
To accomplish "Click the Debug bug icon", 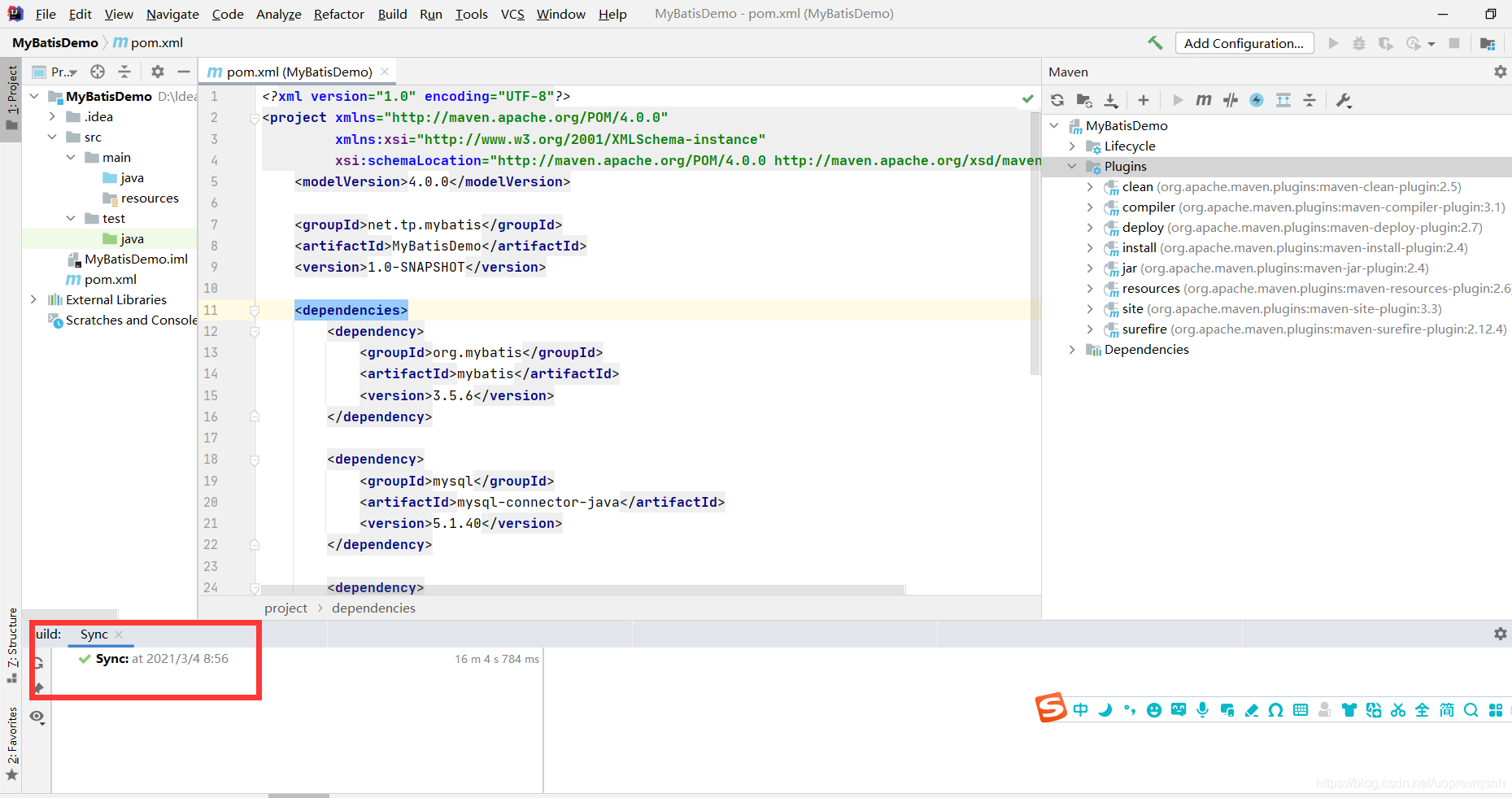I will 1359,43.
